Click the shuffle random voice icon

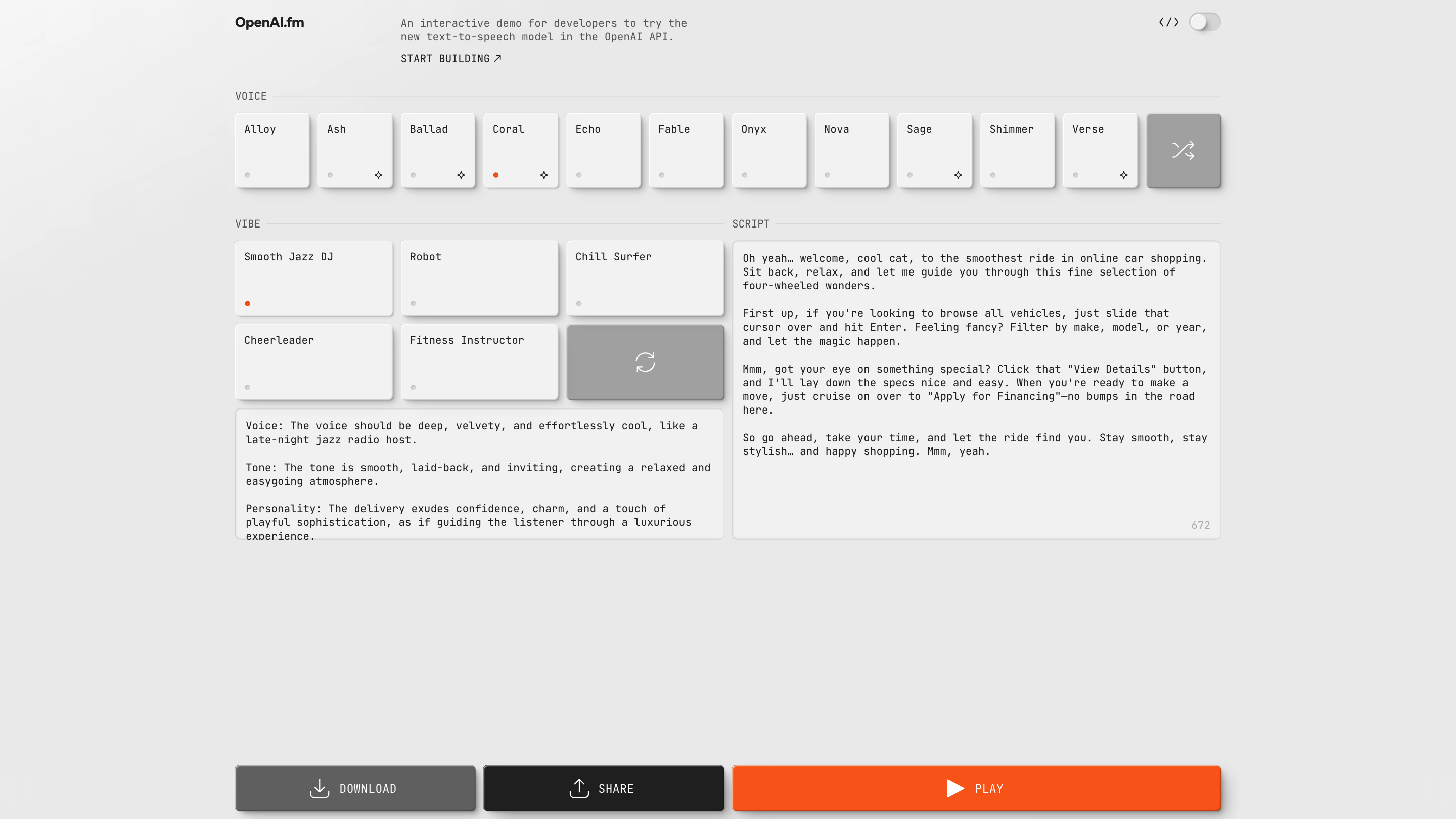1183,150
